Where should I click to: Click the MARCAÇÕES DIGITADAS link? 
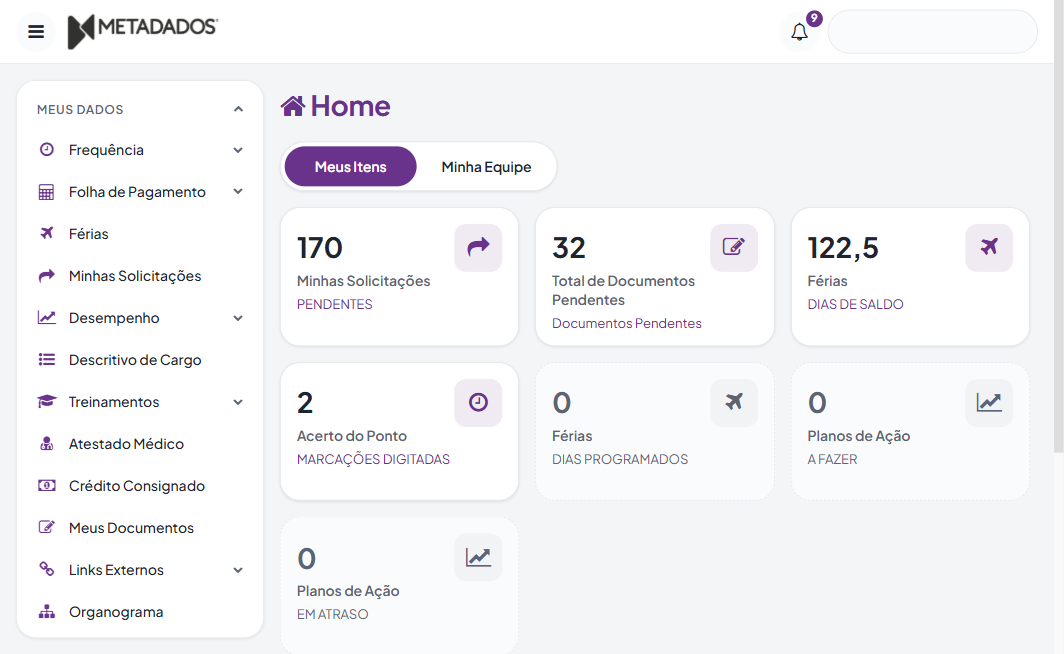coord(373,459)
